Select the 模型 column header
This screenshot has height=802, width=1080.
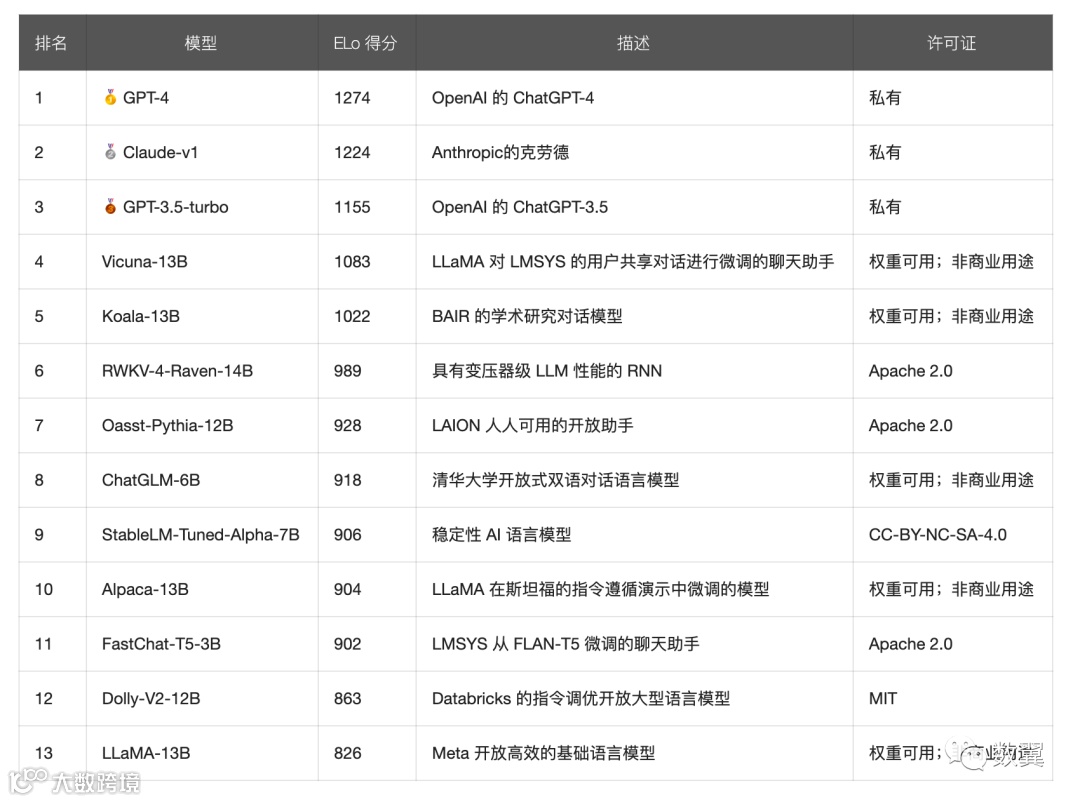click(200, 43)
